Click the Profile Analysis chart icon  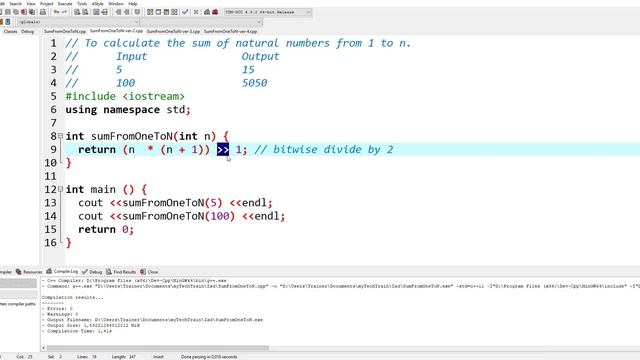click(207, 12)
